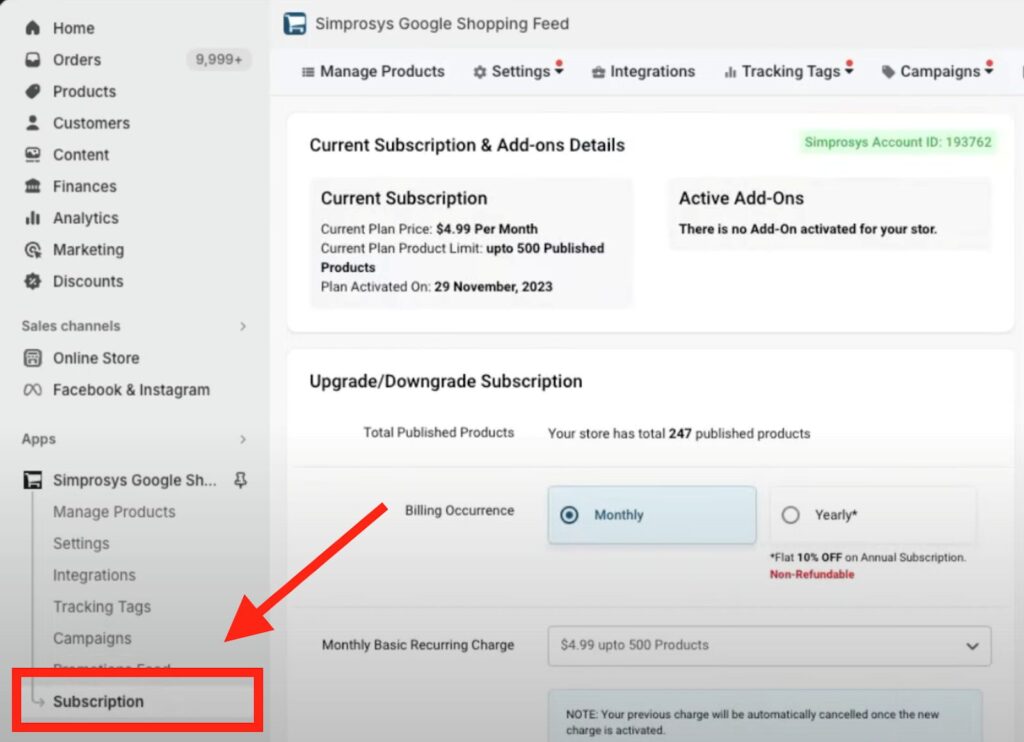Image resolution: width=1024 pixels, height=742 pixels.
Task: Open Simprosys Google Shopping app in sidebar
Action: pos(135,480)
